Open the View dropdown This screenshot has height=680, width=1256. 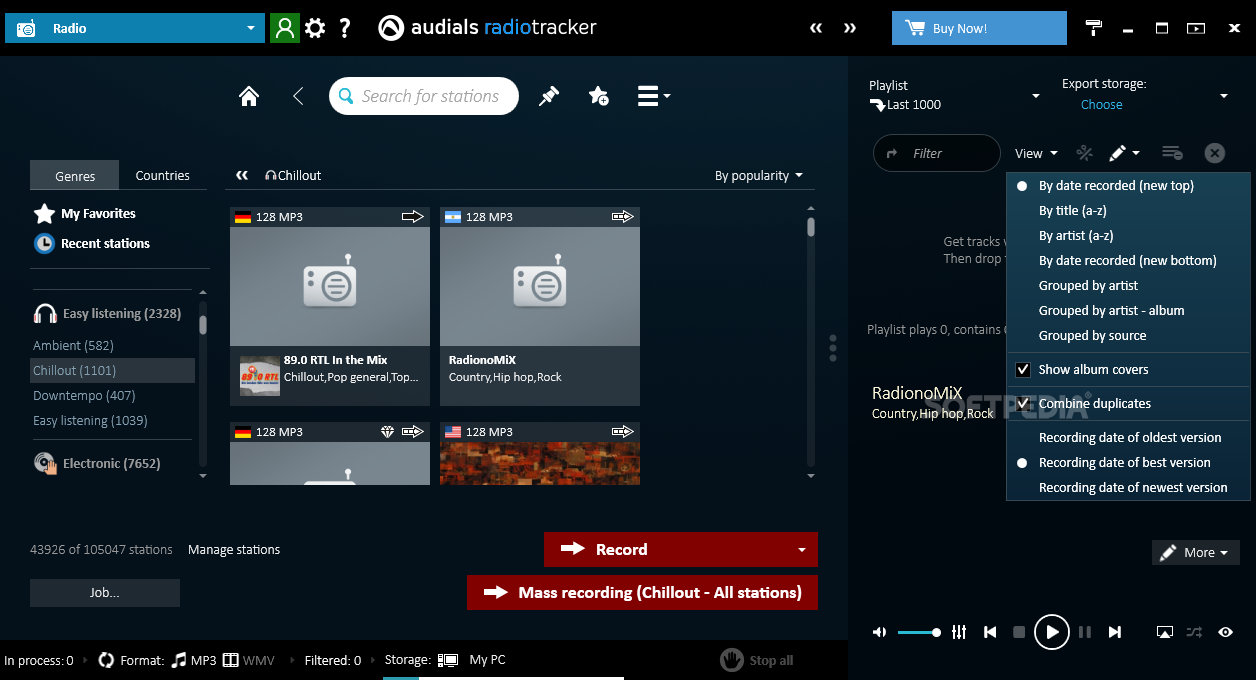pyautogui.click(x=1036, y=153)
